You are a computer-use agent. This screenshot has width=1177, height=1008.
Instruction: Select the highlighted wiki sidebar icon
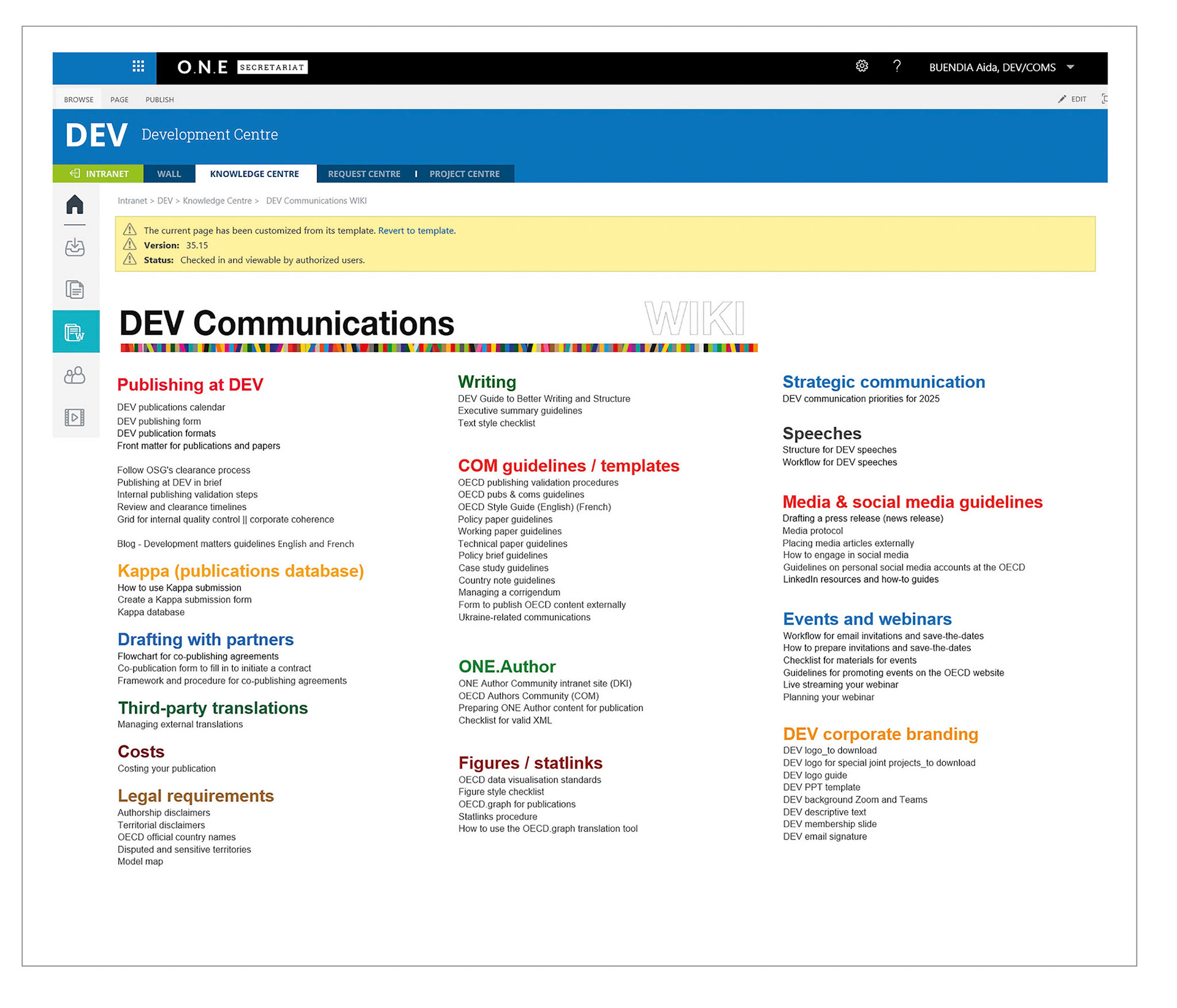tap(75, 332)
